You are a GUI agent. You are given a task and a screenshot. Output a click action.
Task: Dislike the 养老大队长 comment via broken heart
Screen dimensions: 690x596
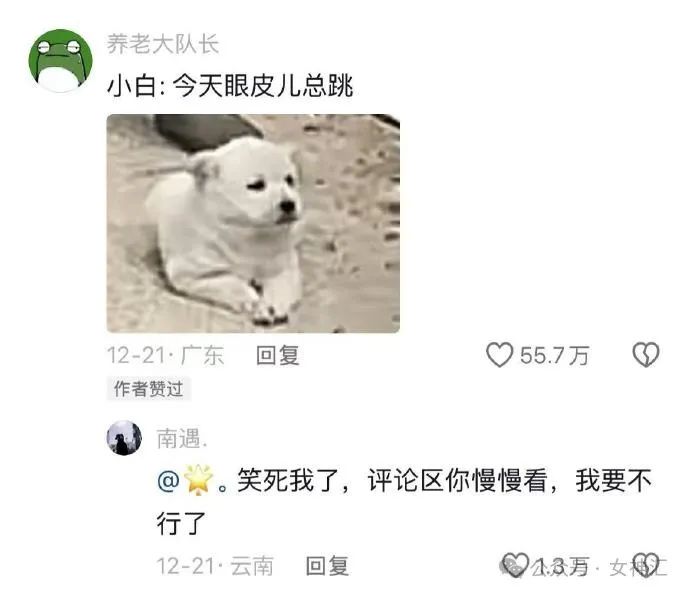(646, 355)
